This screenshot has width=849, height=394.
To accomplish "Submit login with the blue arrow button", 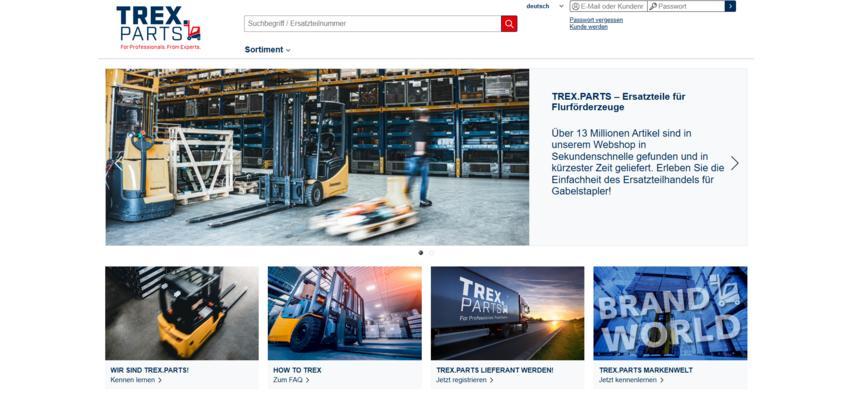I will (x=730, y=6).
